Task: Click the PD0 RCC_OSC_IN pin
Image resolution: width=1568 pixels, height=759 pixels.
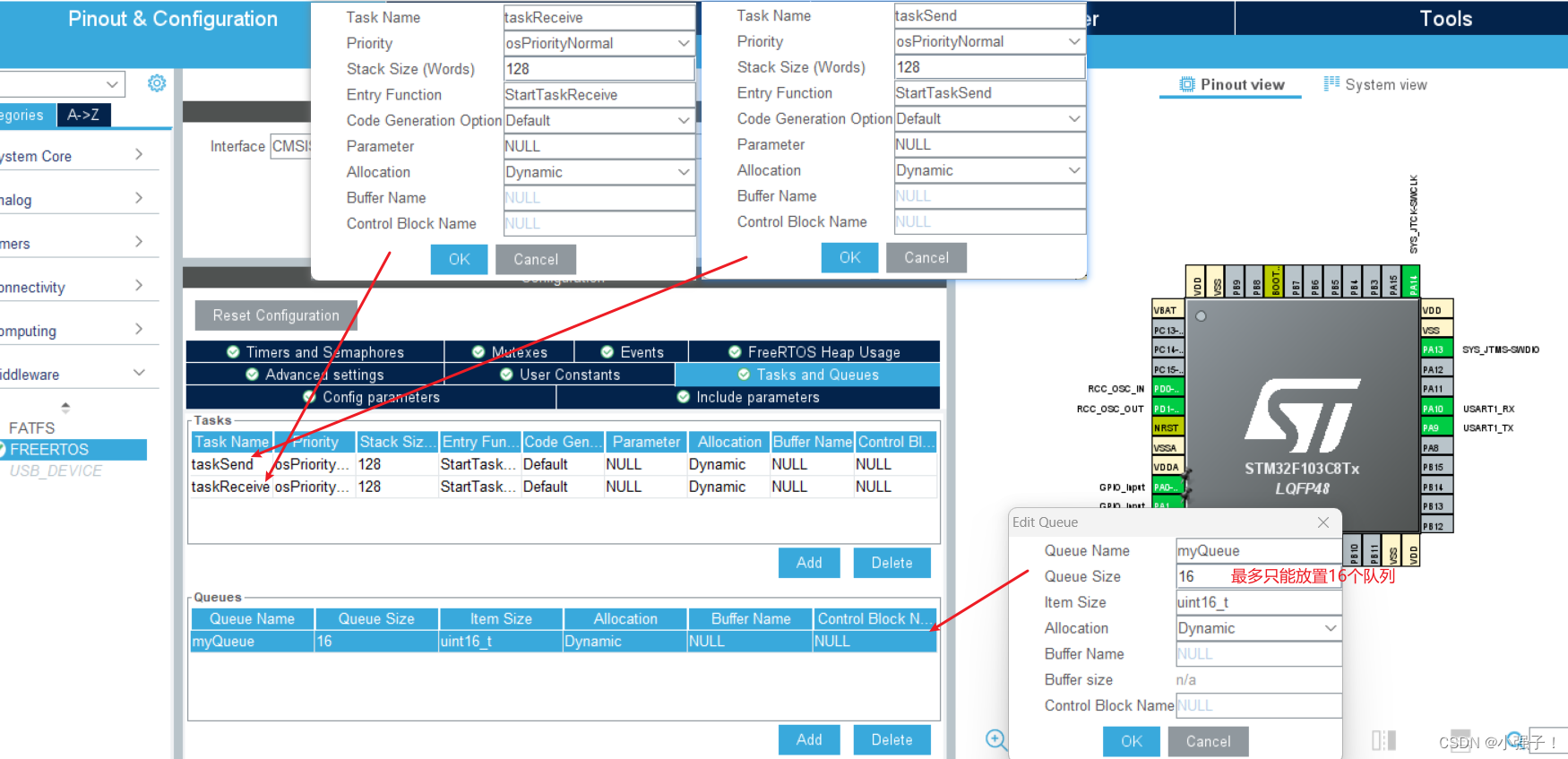Action: [1167, 389]
